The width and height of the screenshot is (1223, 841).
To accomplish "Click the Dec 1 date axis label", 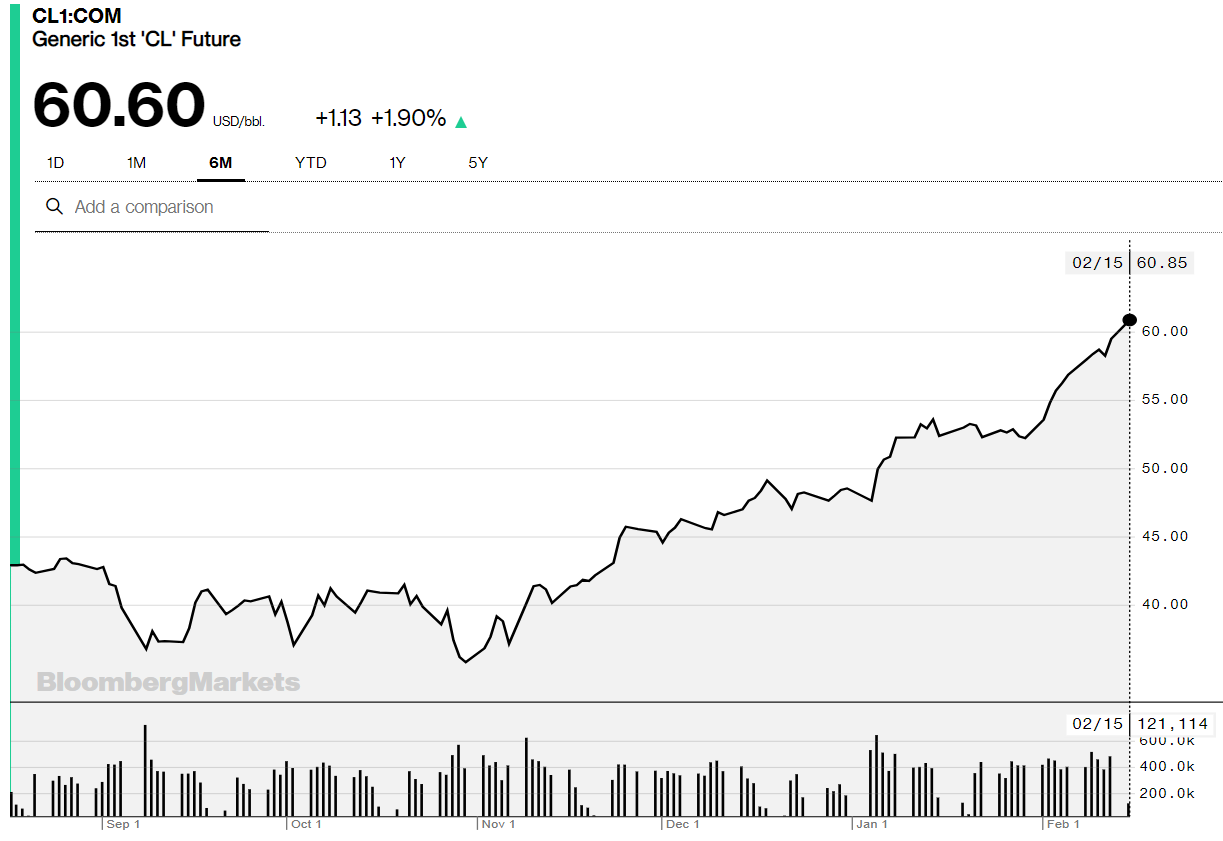I will pos(683,824).
